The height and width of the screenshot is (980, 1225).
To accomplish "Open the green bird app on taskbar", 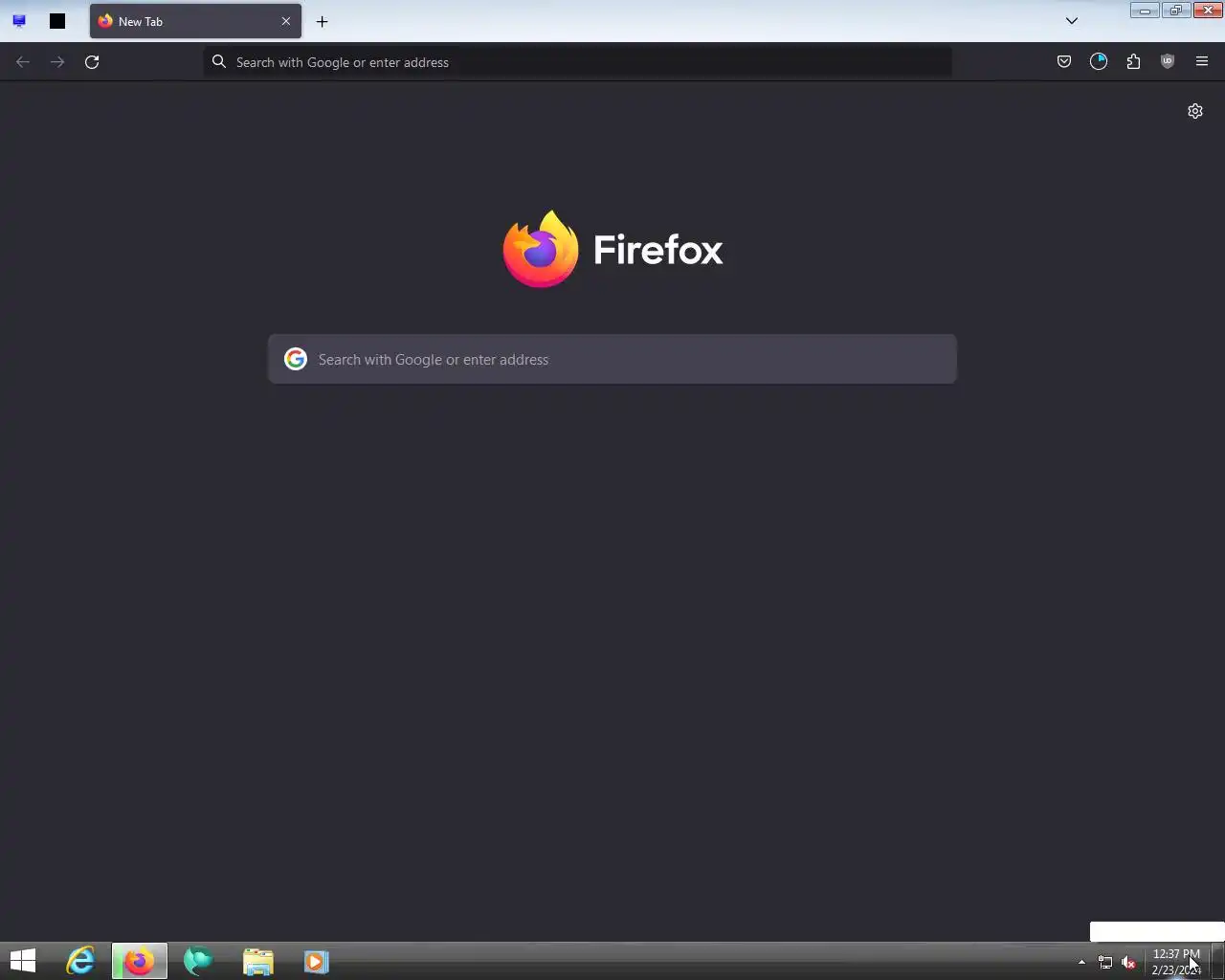I will (198, 961).
